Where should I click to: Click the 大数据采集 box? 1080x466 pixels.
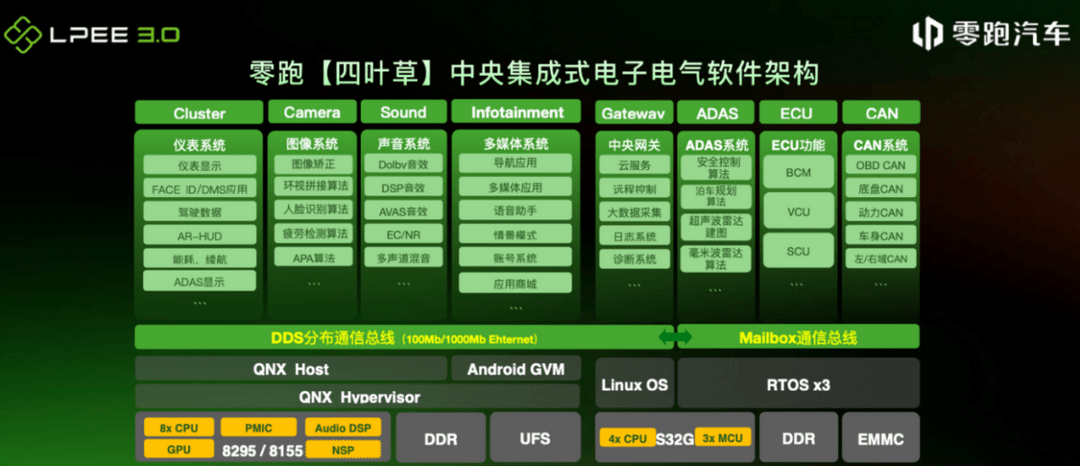pos(634,212)
